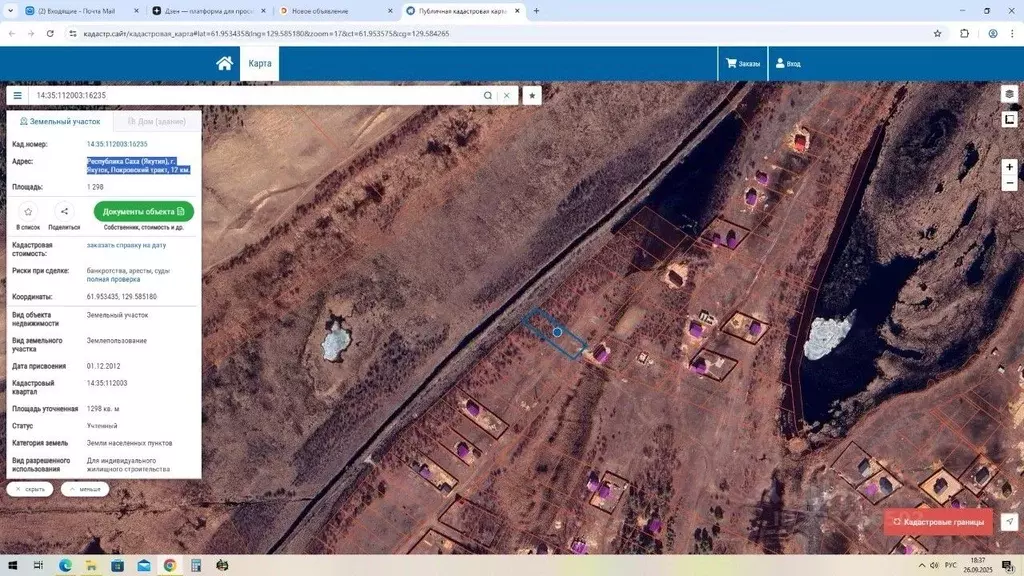Screen dimensions: 1024x576
Task: Open the "Карта" tab in the header
Action: point(260,63)
